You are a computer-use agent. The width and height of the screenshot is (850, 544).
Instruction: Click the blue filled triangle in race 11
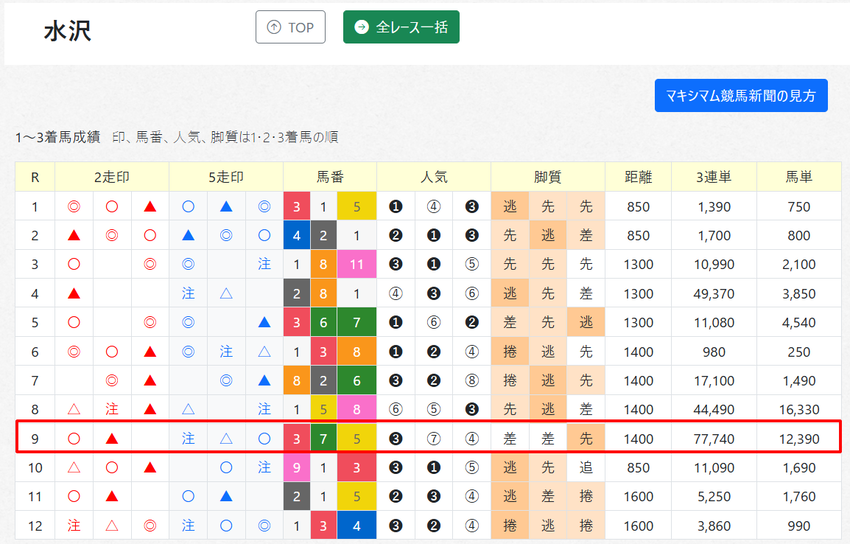point(226,496)
